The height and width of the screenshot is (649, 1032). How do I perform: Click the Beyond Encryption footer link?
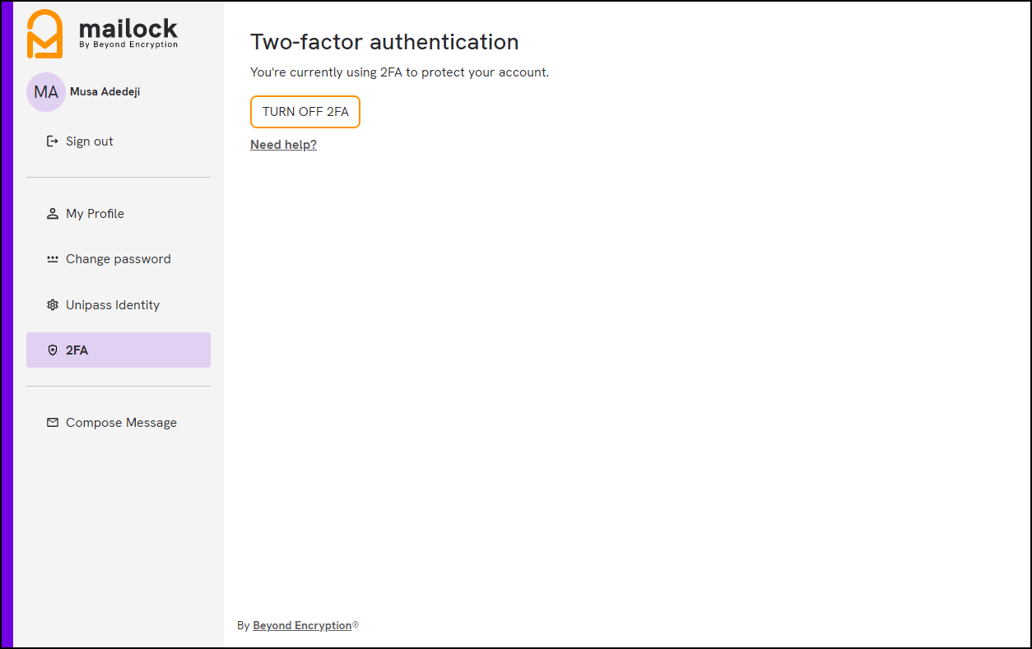[301, 624]
